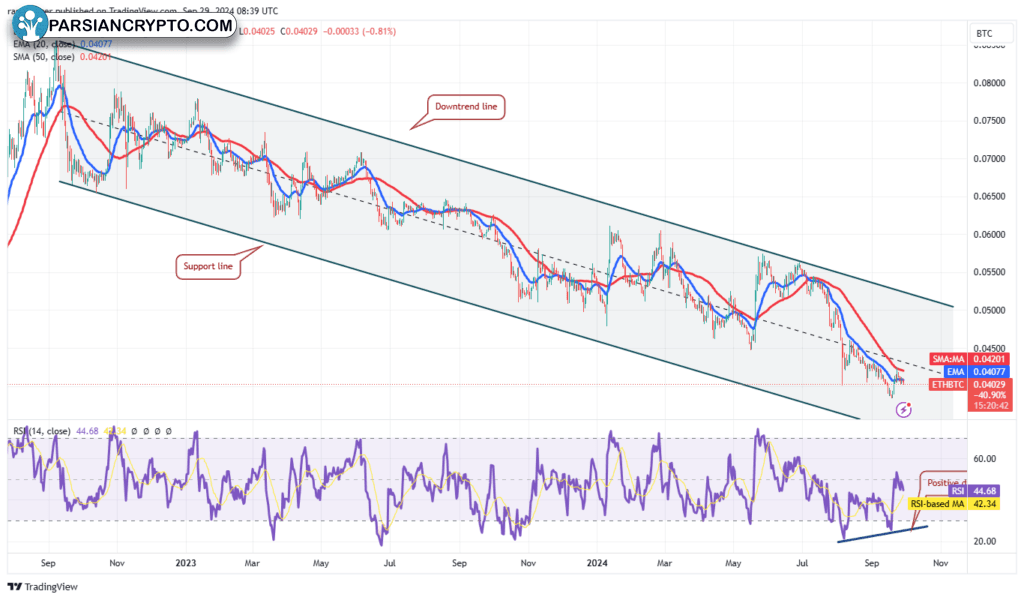
Task: Click the EMA (20, close) indicator legend
Action: pos(58,44)
